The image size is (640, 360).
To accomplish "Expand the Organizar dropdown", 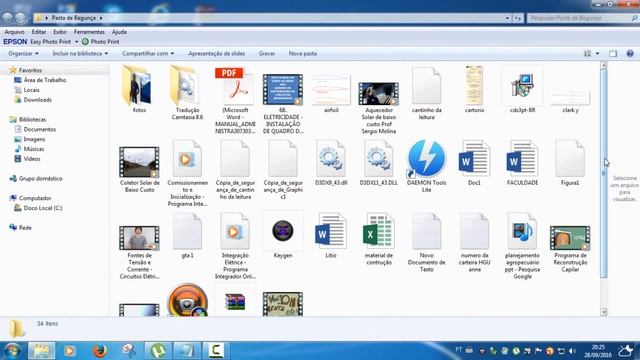I will [23, 53].
